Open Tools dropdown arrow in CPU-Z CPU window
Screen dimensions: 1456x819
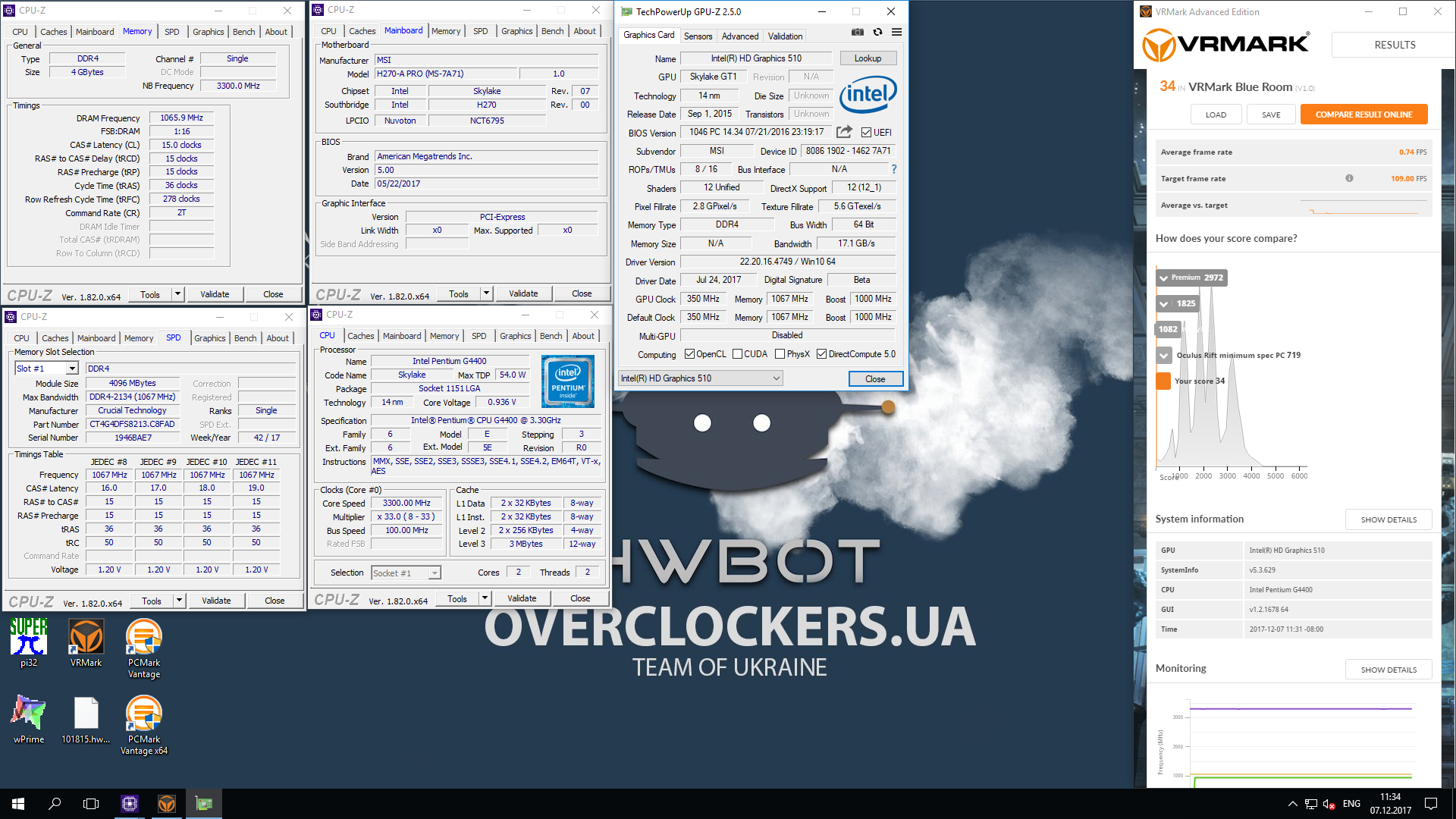(x=485, y=598)
